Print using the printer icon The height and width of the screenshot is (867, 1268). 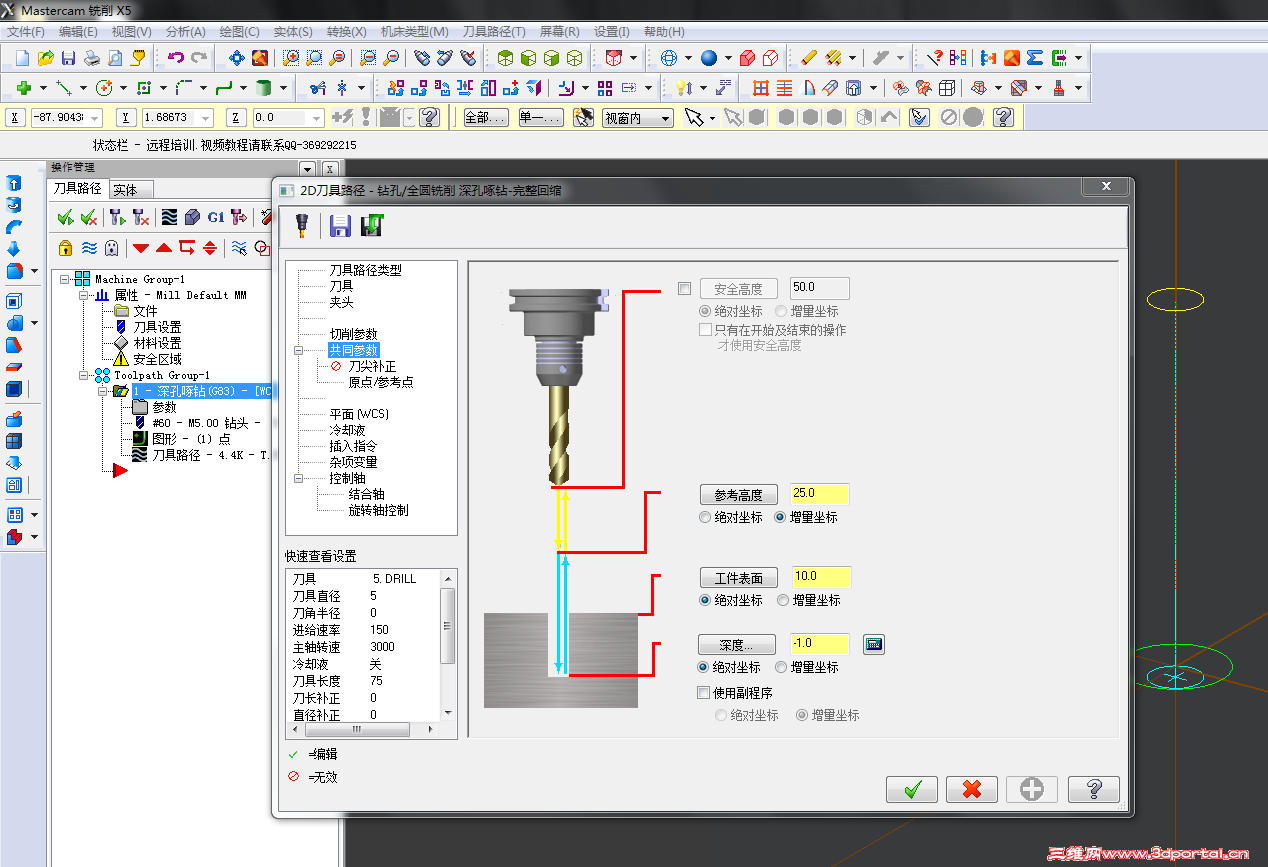92,58
